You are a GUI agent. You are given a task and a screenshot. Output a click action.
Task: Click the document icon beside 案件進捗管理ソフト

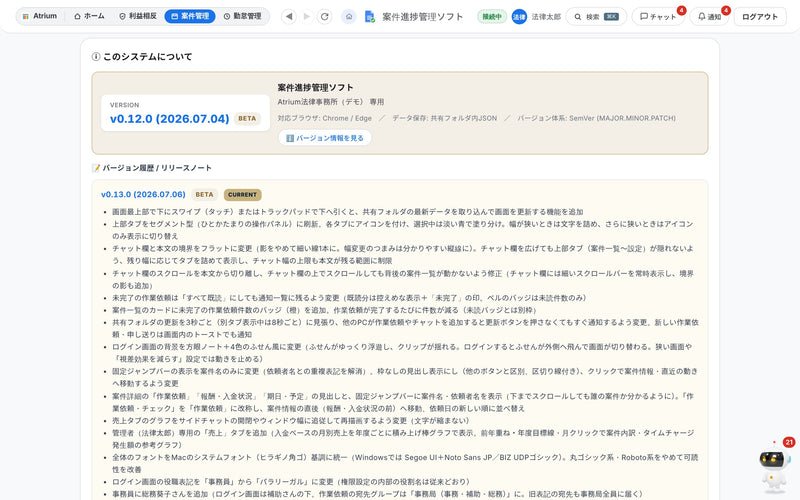[370, 17]
